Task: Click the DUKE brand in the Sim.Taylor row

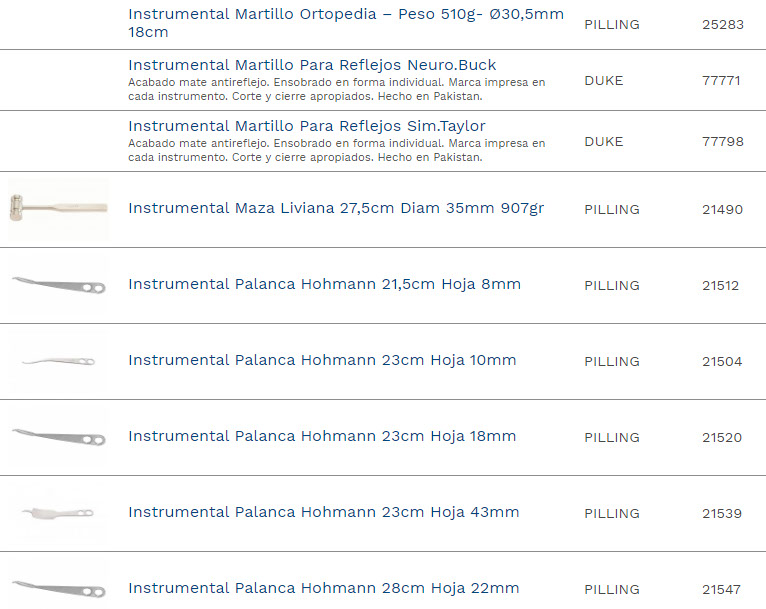Action: (603, 142)
